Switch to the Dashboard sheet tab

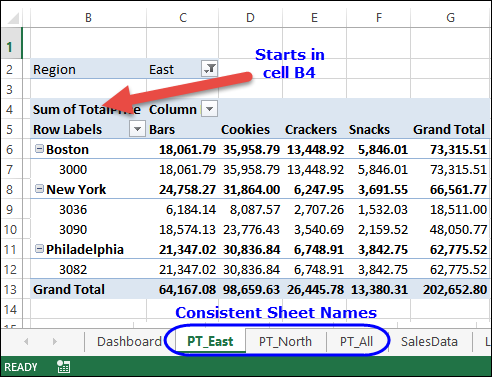click(x=129, y=341)
